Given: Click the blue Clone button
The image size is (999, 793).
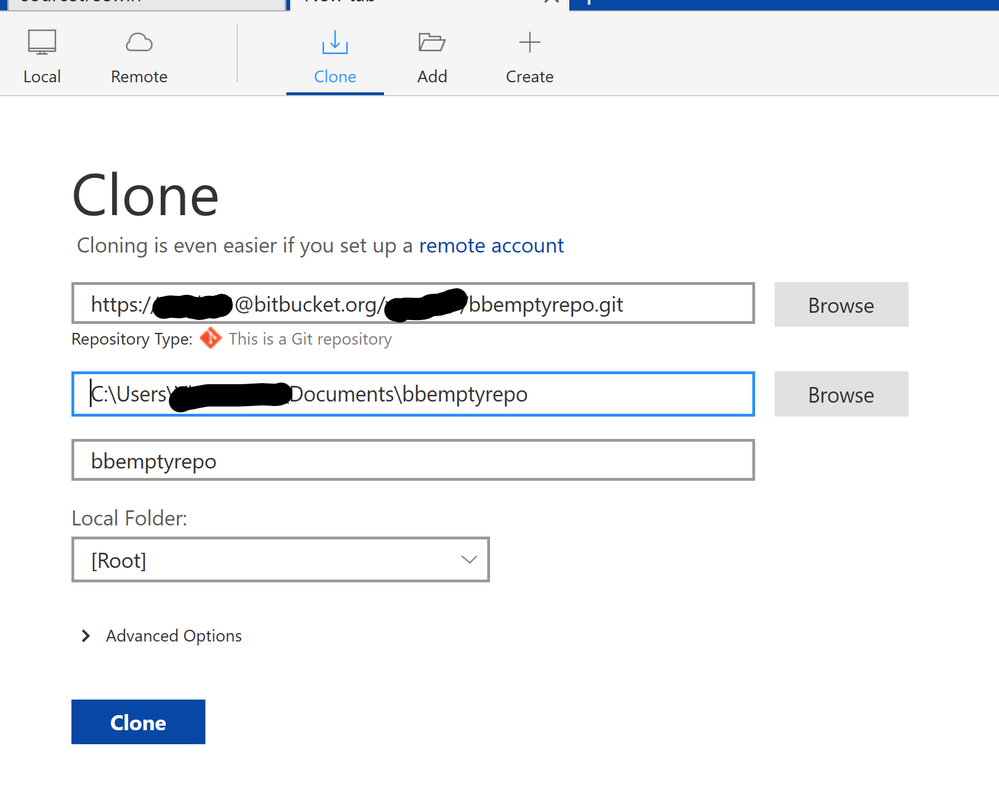Looking at the screenshot, I should click(x=138, y=722).
